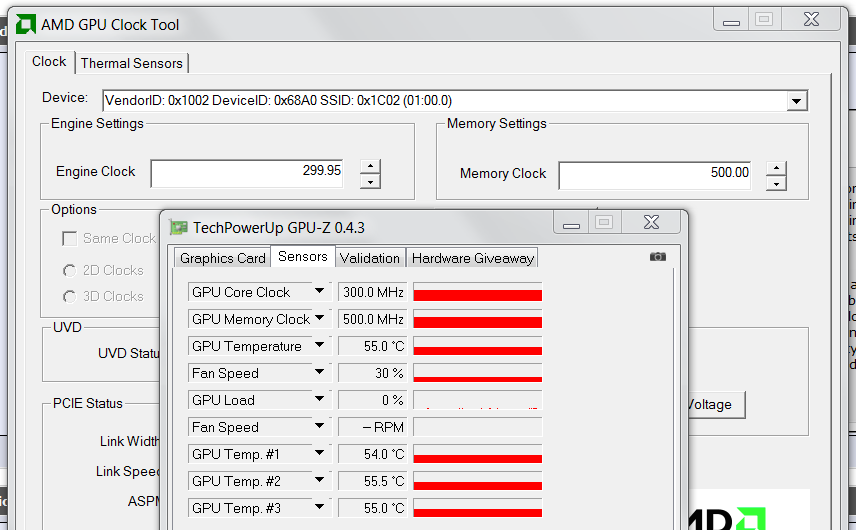Open the Validation tab in GPU-Z
The width and height of the screenshot is (856, 530).
370,258
